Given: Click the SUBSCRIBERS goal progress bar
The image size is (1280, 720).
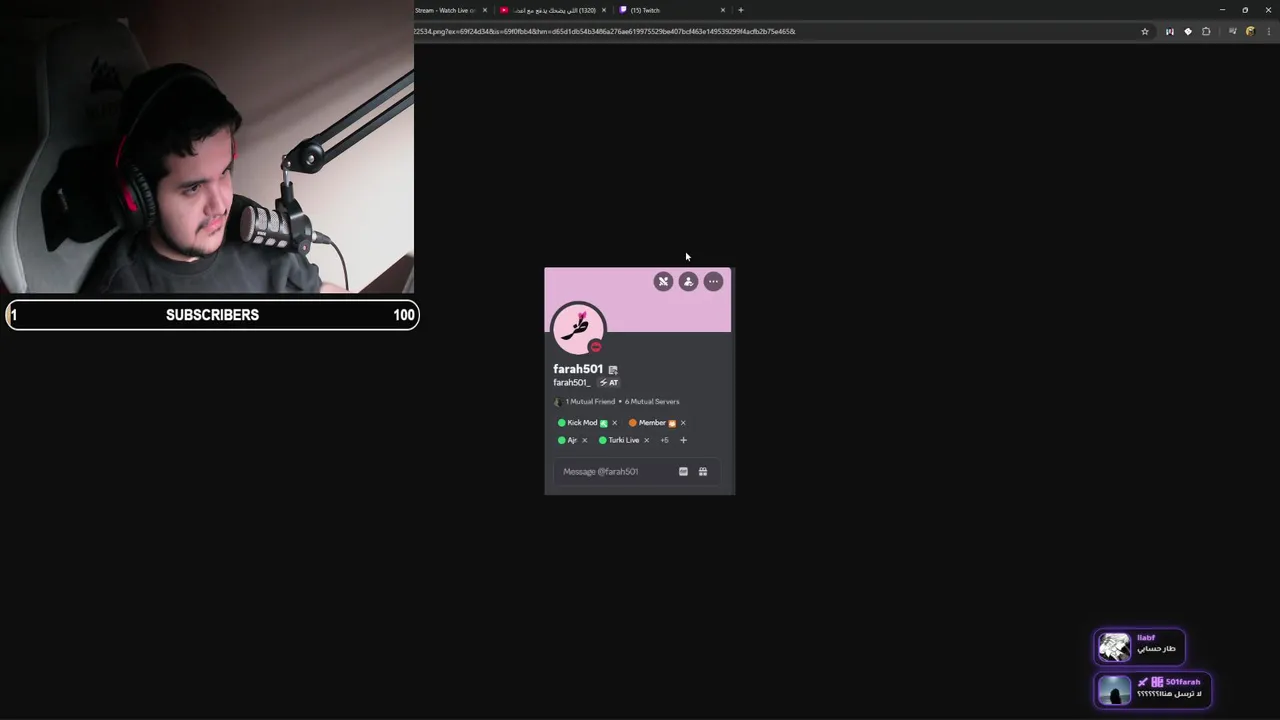Looking at the screenshot, I should point(212,315).
